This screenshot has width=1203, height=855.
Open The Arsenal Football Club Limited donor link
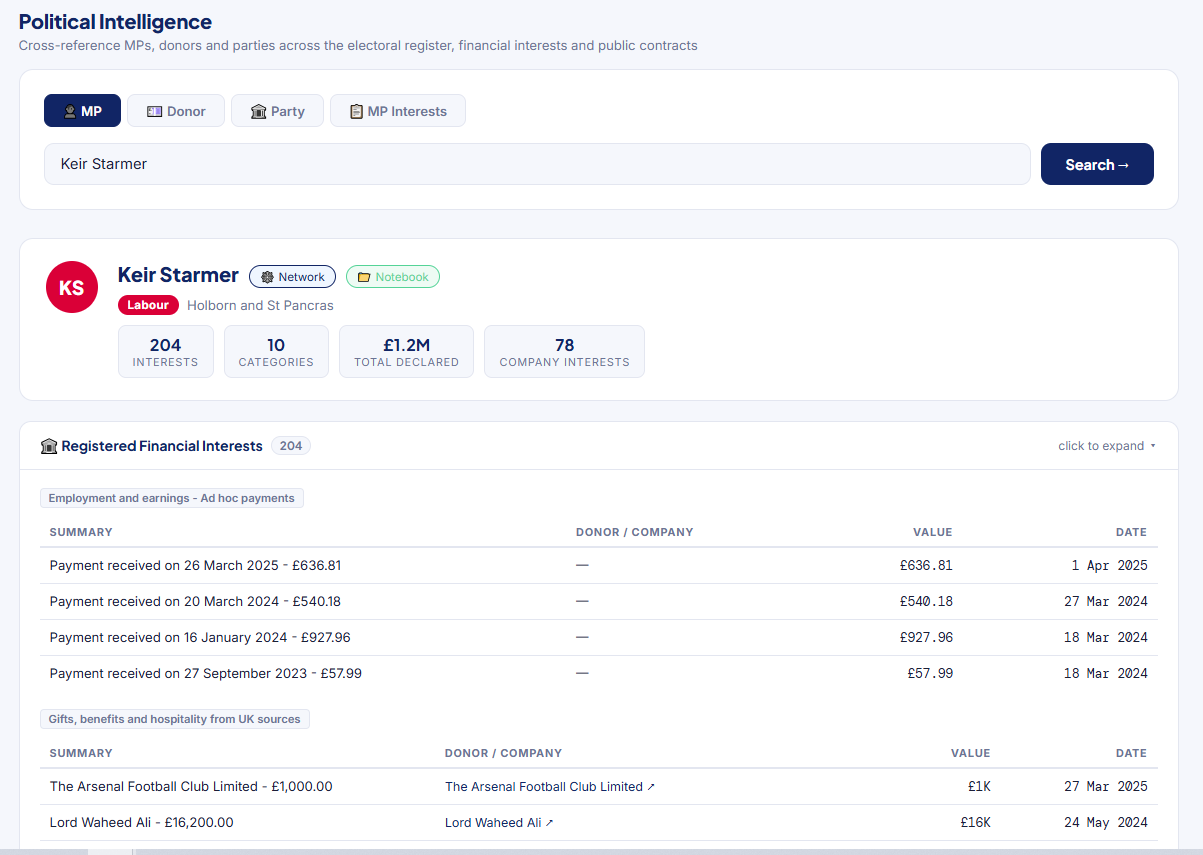(550, 787)
